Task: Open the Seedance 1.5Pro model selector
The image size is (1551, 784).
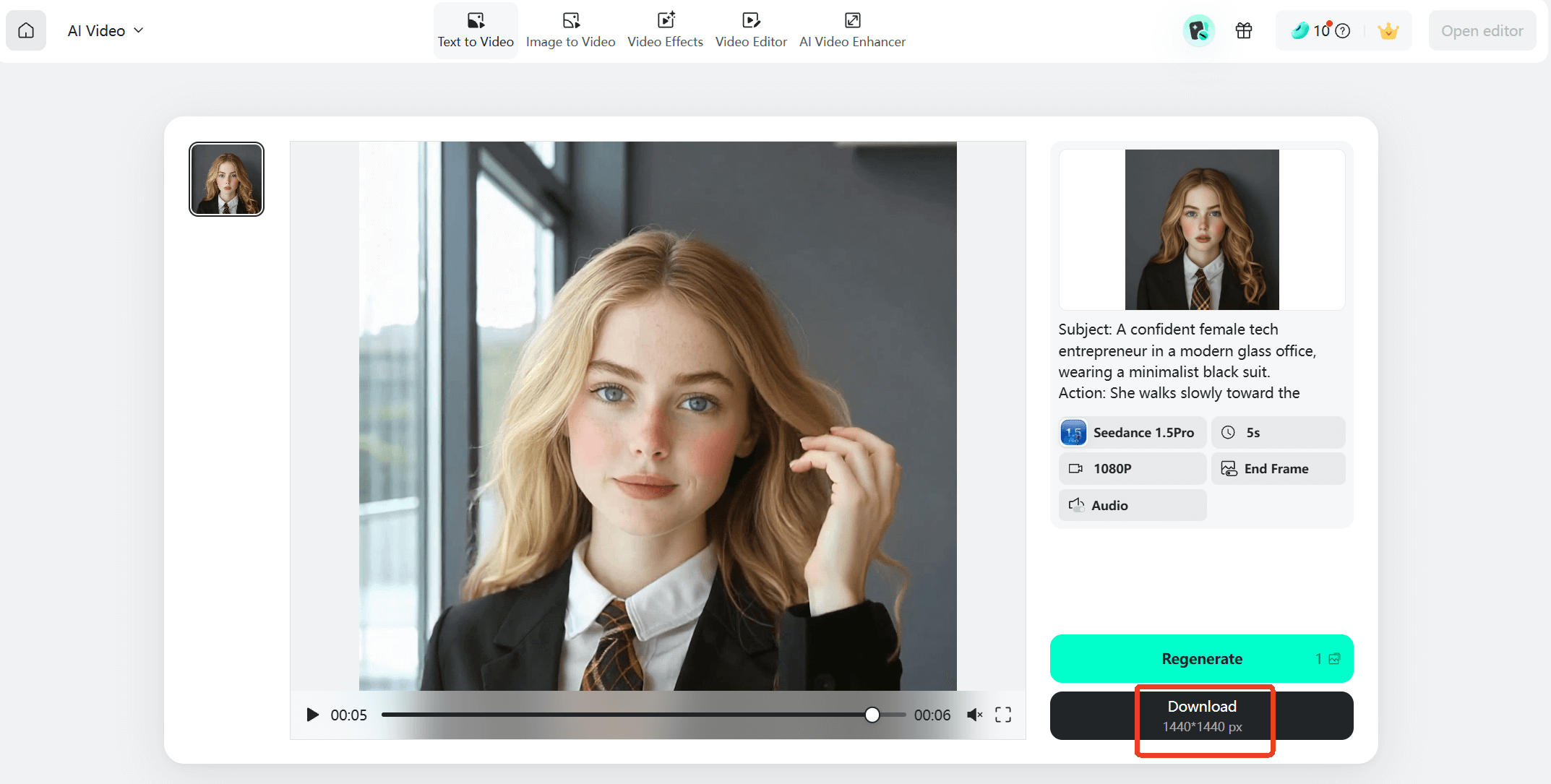Action: pos(1131,432)
